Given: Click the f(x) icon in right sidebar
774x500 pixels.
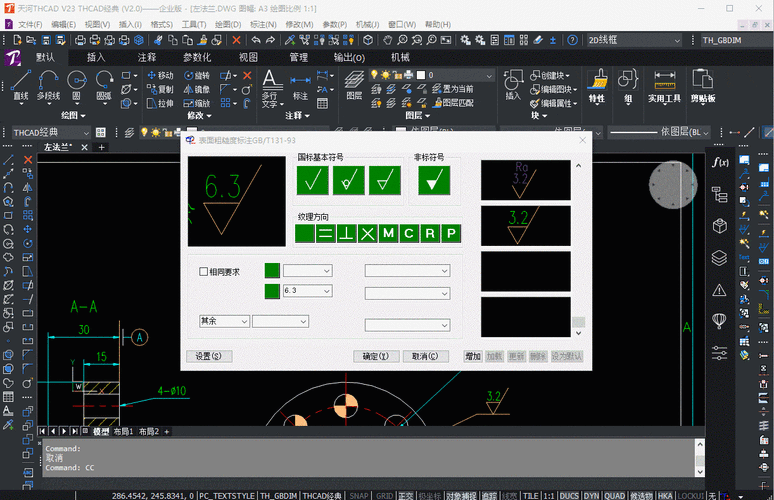Looking at the screenshot, I should click(719, 162).
